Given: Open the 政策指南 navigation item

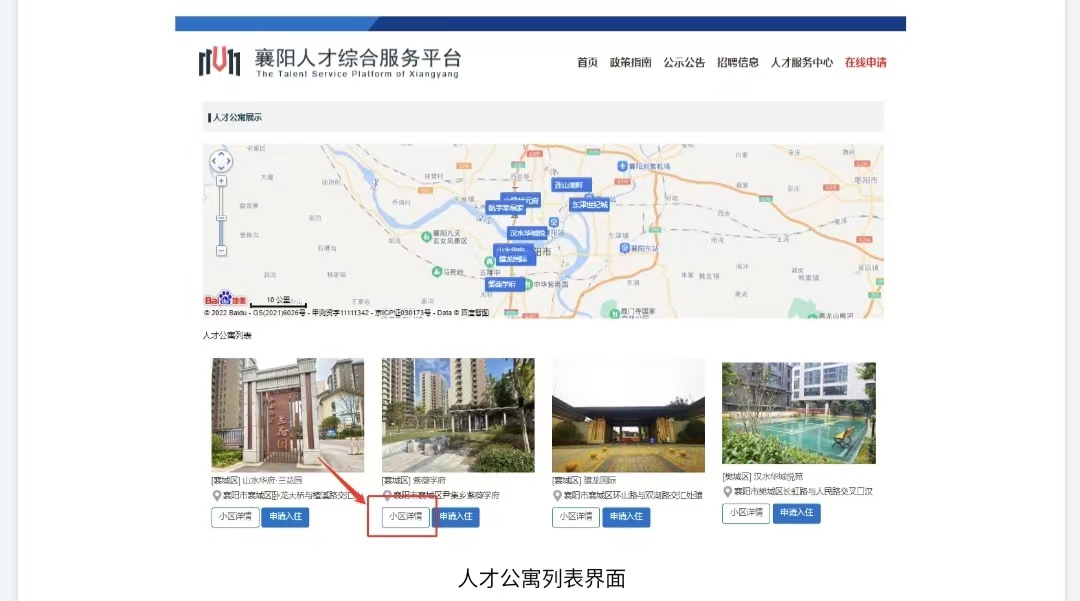Looking at the screenshot, I should (x=630, y=62).
